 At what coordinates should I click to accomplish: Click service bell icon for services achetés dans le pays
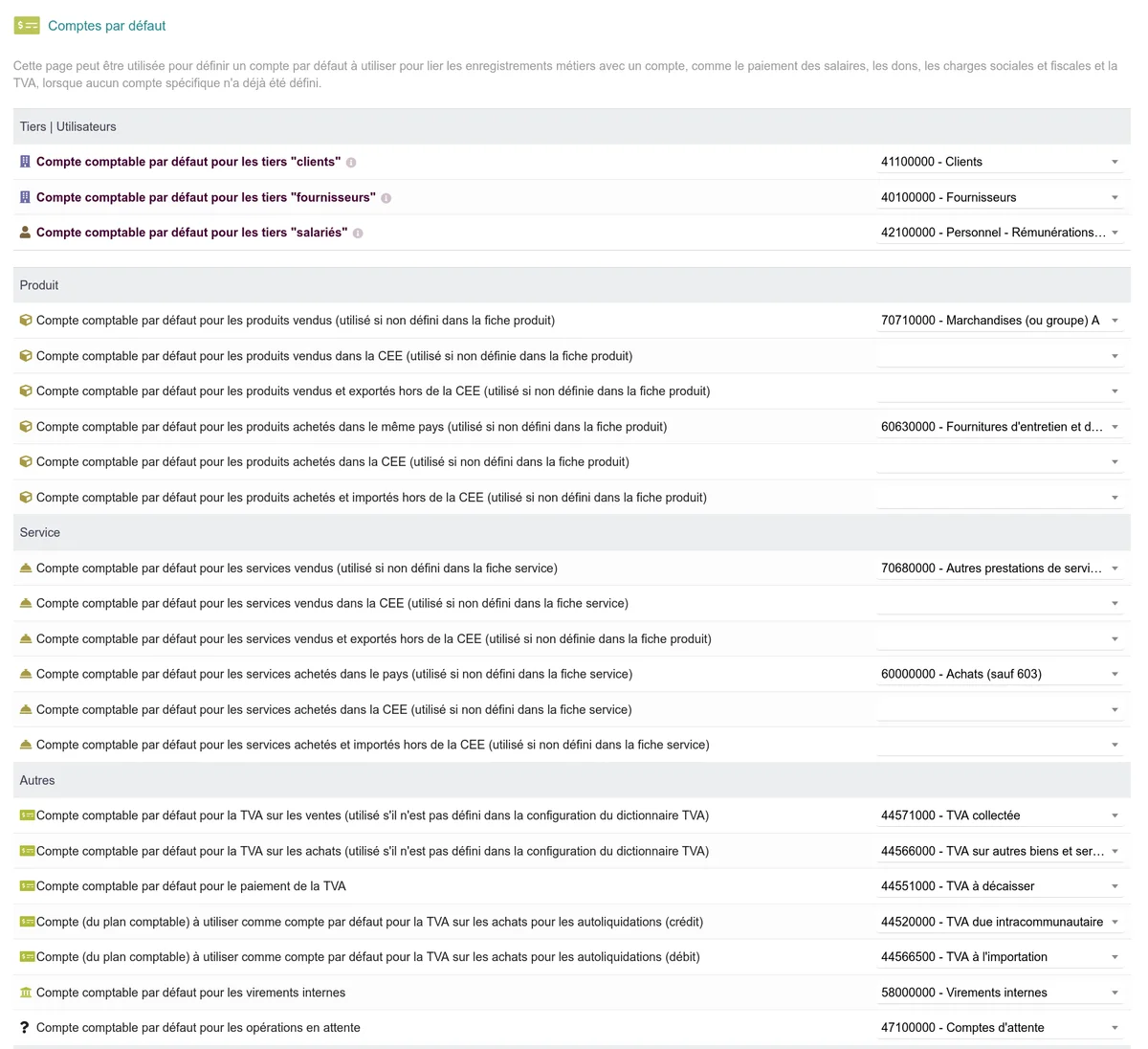pyautogui.click(x=26, y=675)
